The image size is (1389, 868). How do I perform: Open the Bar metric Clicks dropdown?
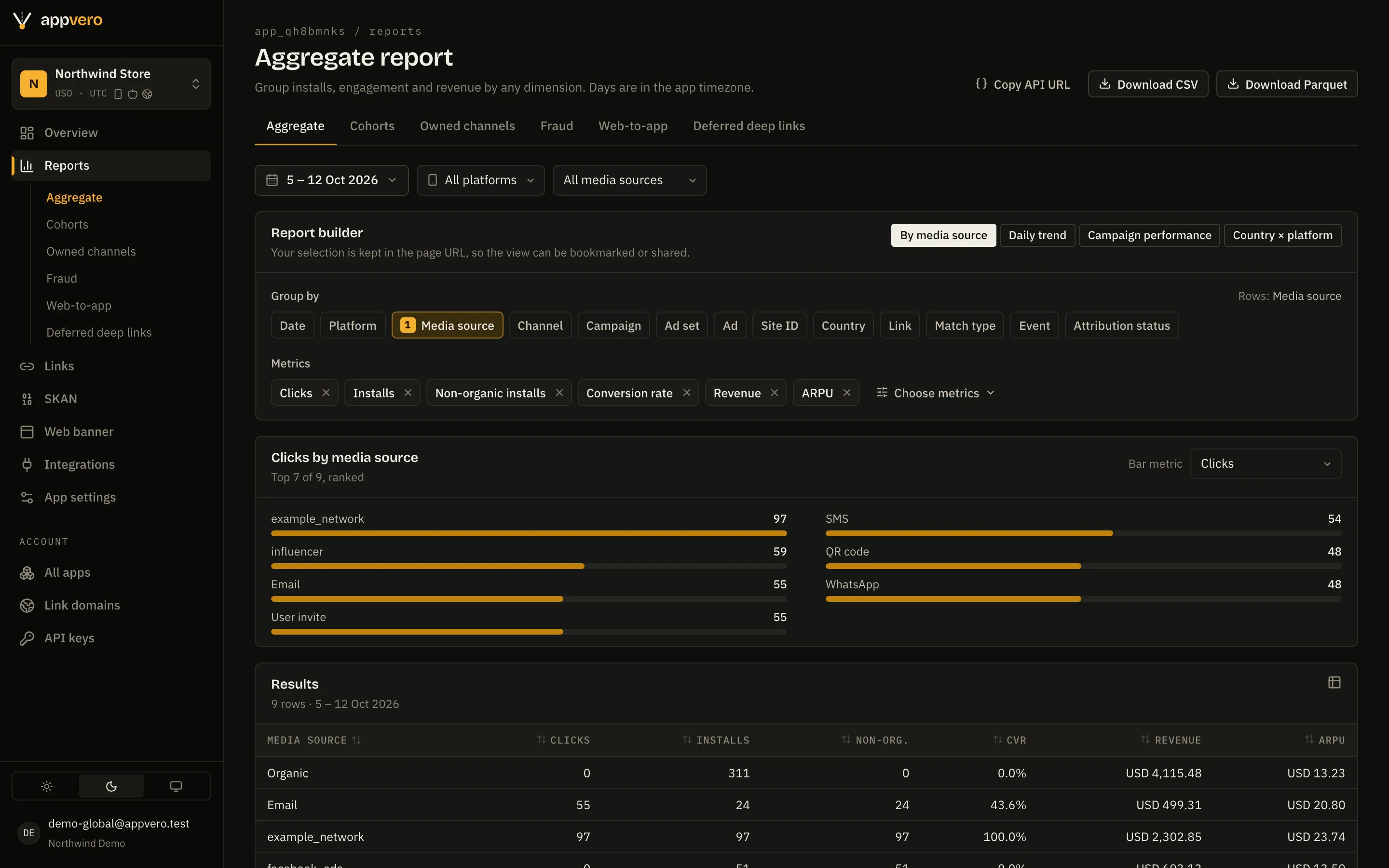pos(1266,464)
